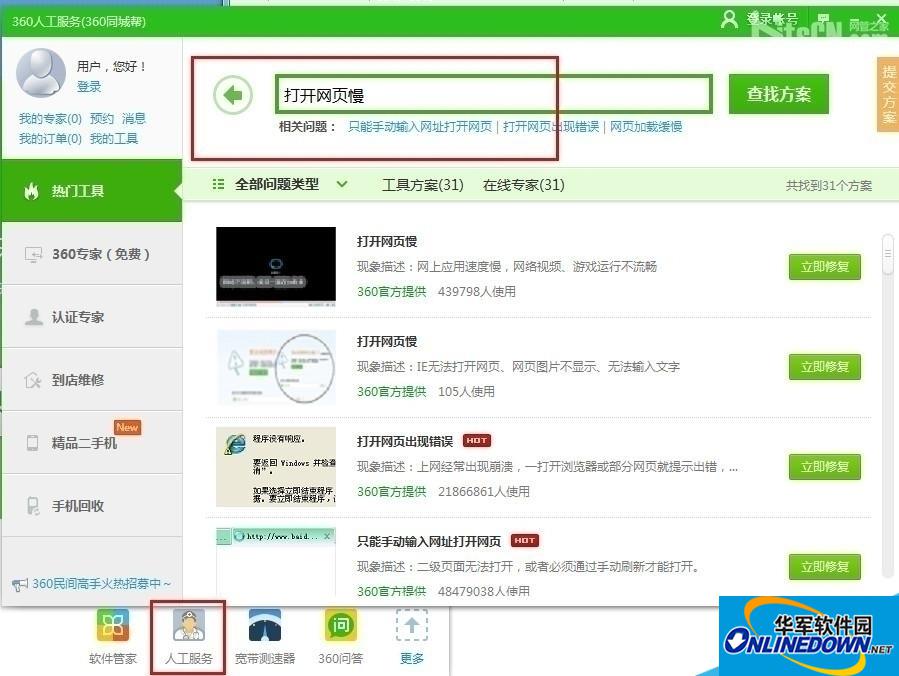Select 热门工具 in the left sidebar
Viewport: 899px width, 676px height.
pos(92,191)
